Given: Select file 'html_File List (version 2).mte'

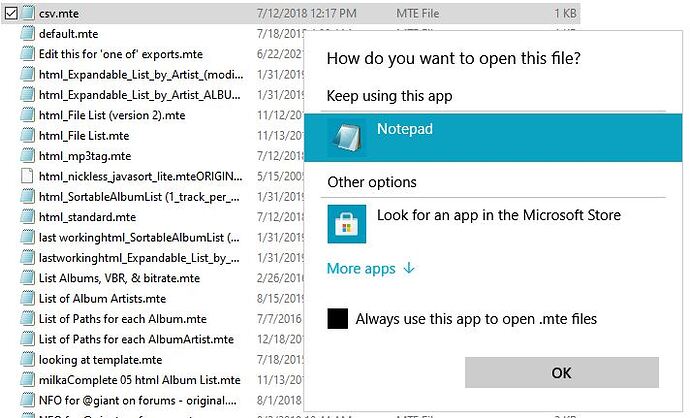Looking at the screenshot, I should pyautogui.click(x=112, y=115).
